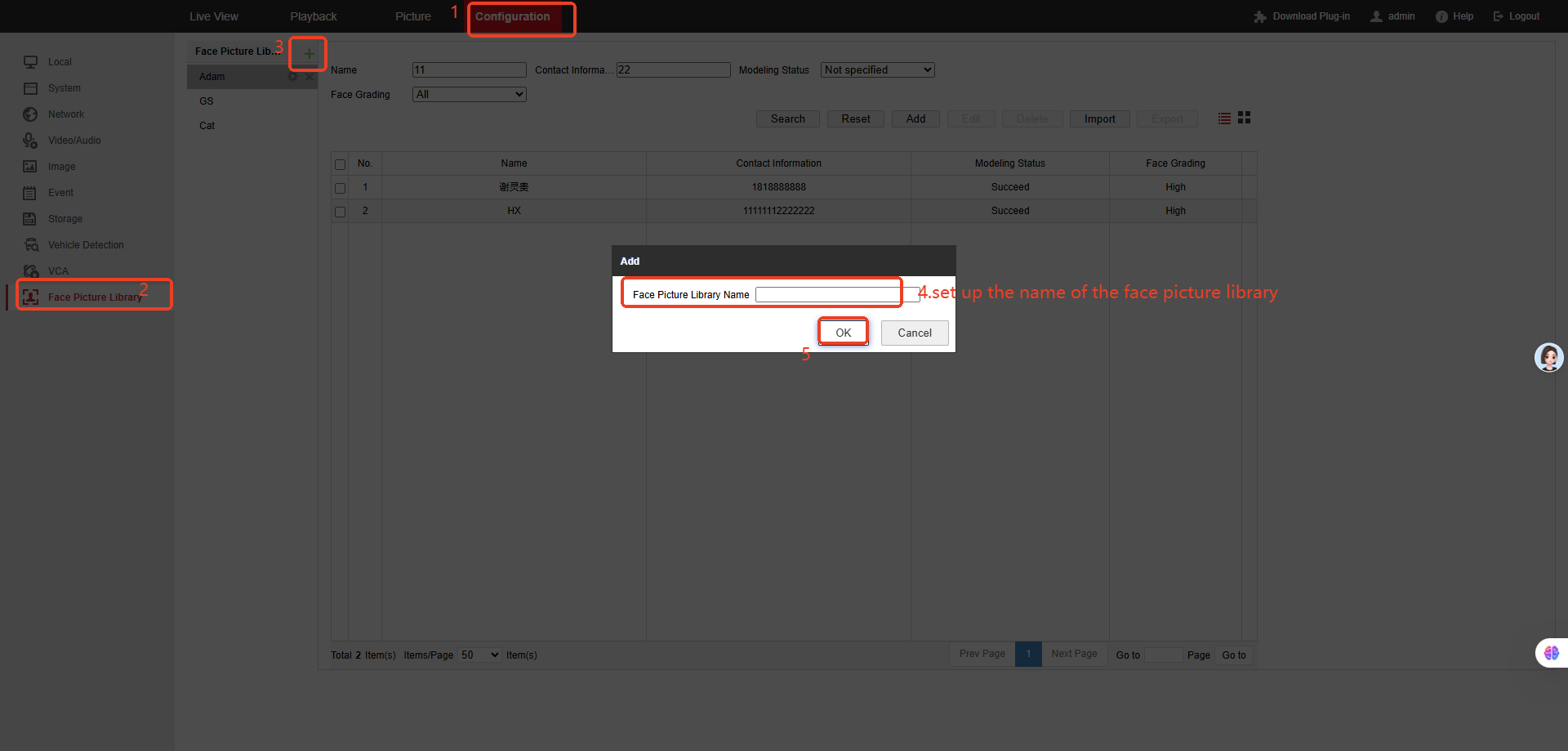Click Cancel in the Add dialog
Screen dimensions: 1568x751
914,333
